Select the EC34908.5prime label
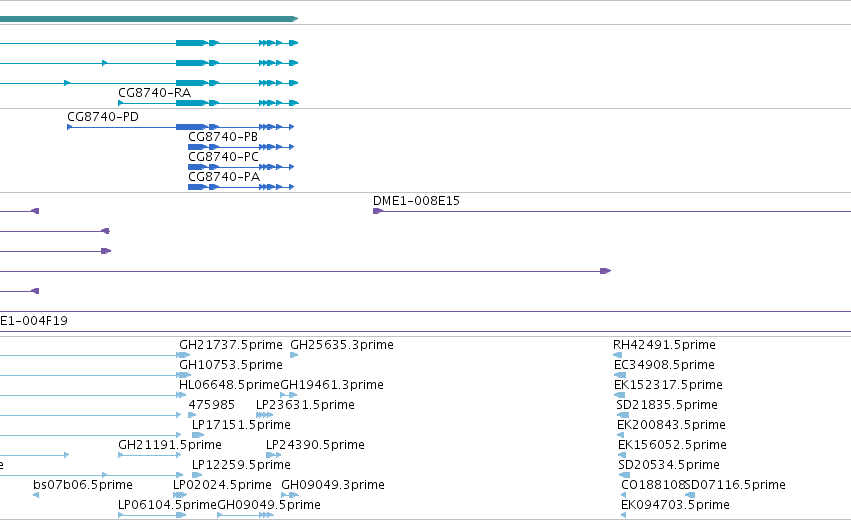 664,365
